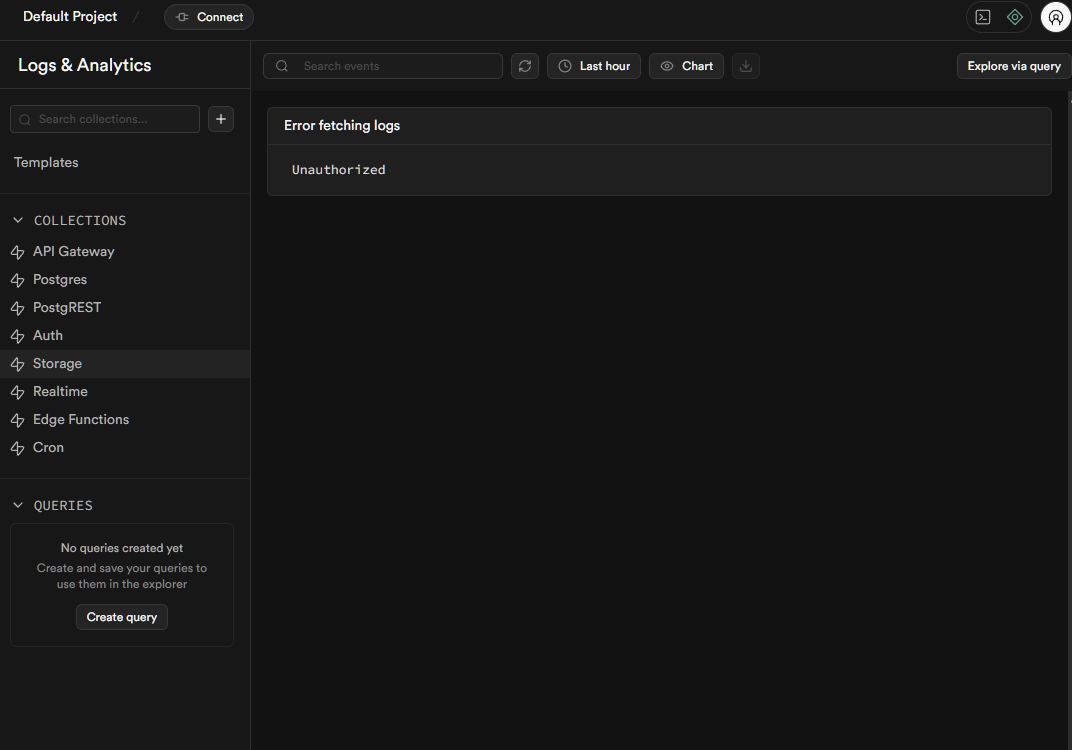Open the Realtime logs collection
This screenshot has height=750, width=1072.
click(125, 392)
